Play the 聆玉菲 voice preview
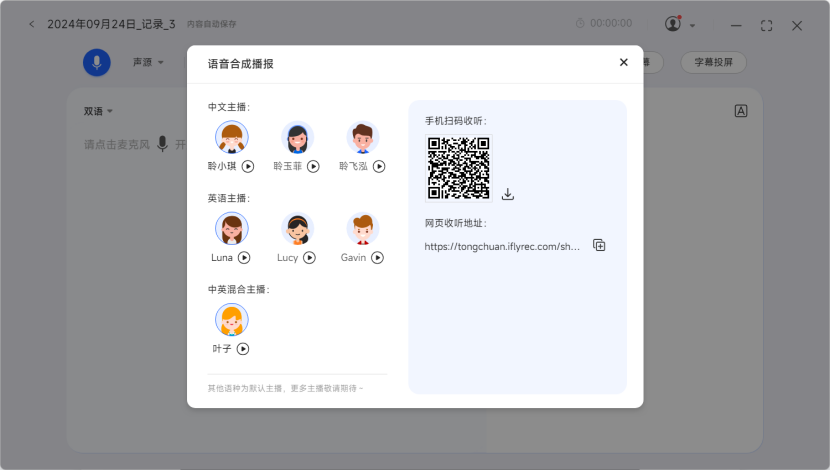Viewport: 830px width, 471px height. click(313, 167)
